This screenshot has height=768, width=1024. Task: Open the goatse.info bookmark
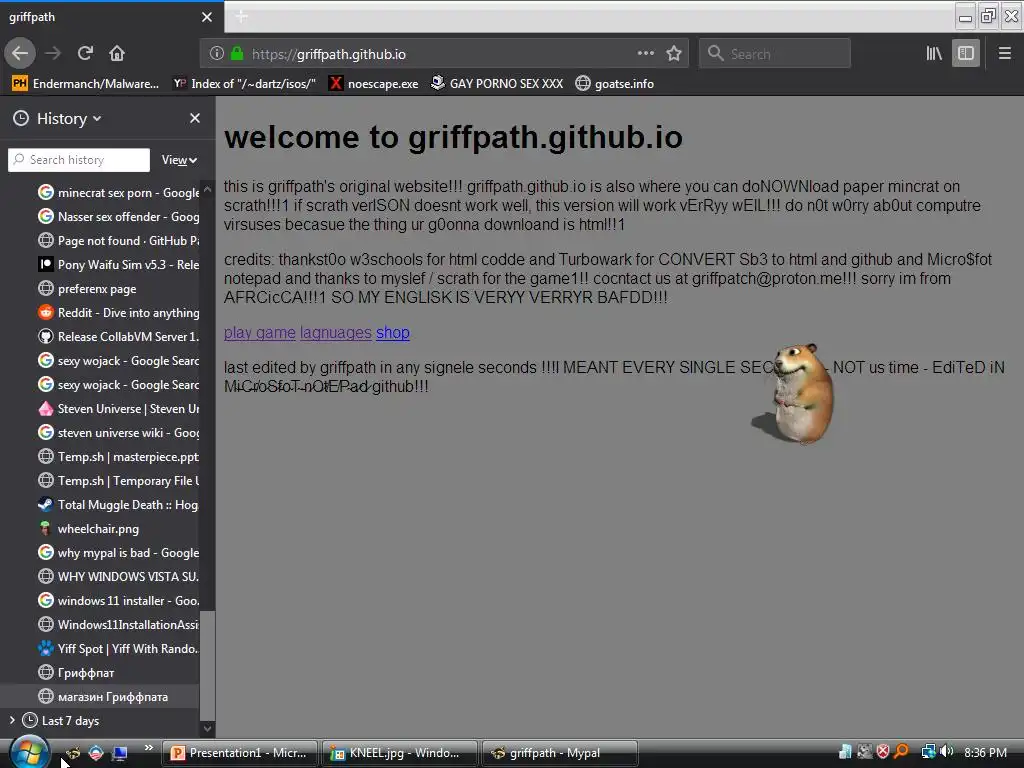point(615,84)
